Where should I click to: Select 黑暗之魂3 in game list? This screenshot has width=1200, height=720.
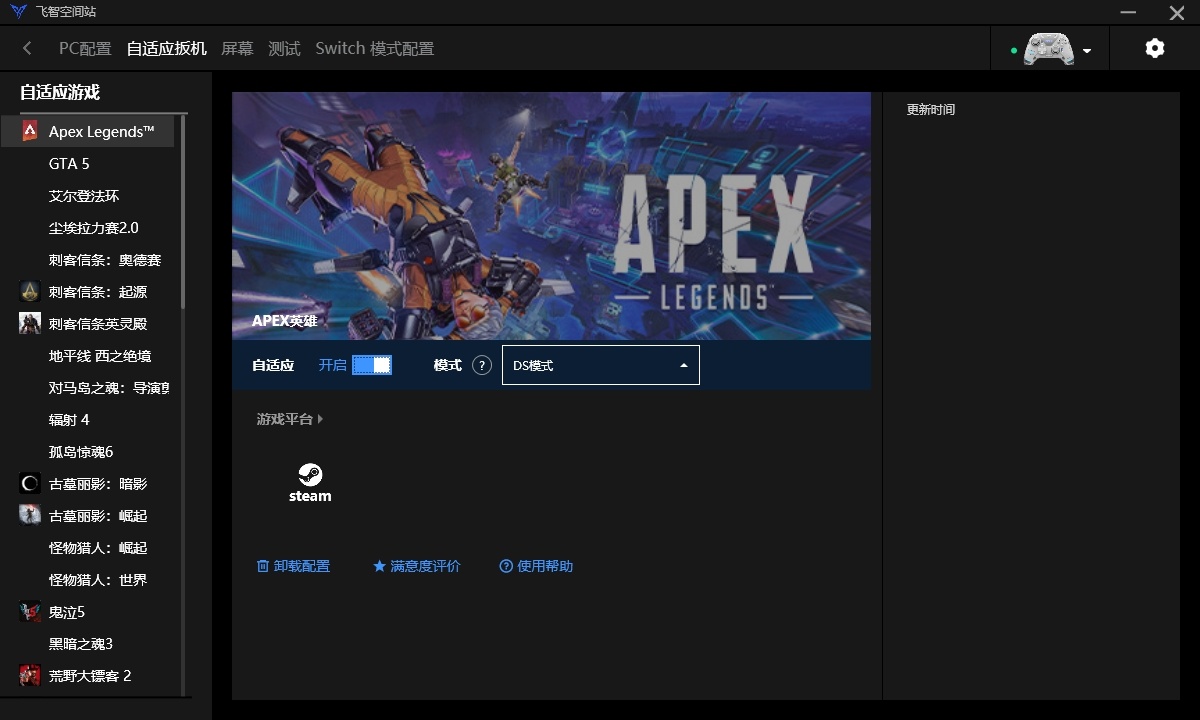[87, 643]
